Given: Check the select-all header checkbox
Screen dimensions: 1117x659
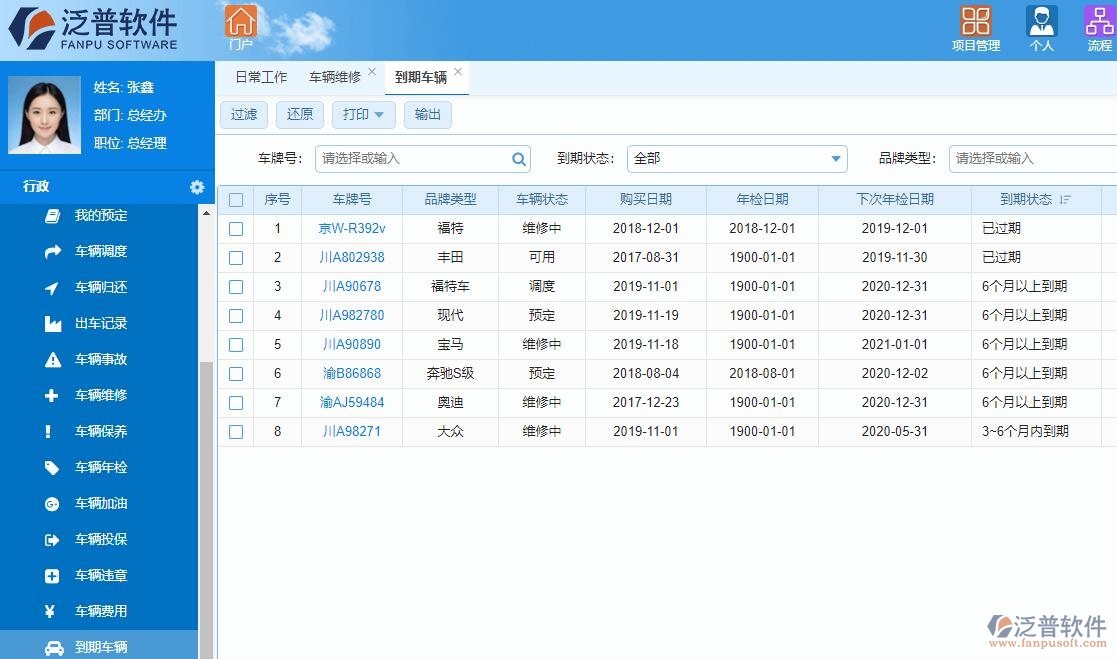Looking at the screenshot, I should tap(236, 199).
